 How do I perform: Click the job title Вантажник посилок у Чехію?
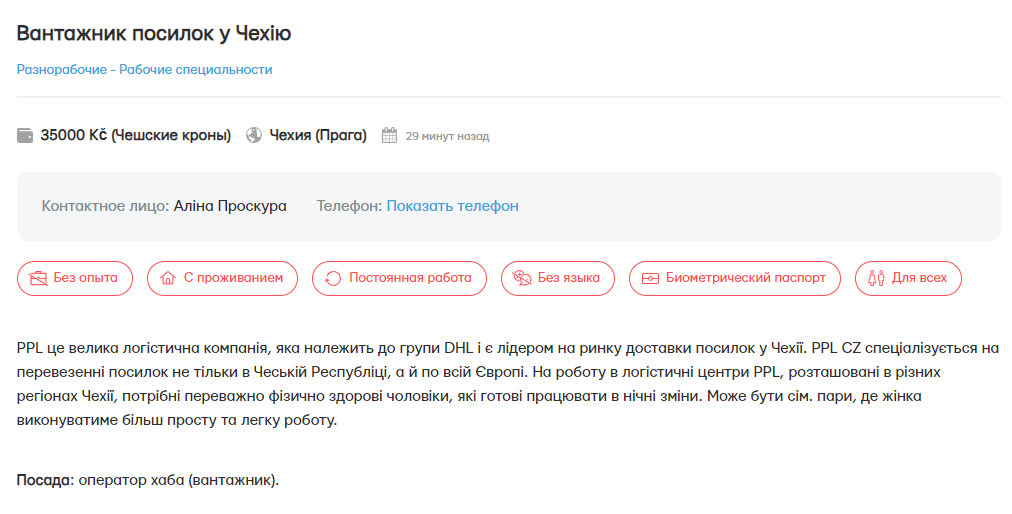tap(154, 33)
